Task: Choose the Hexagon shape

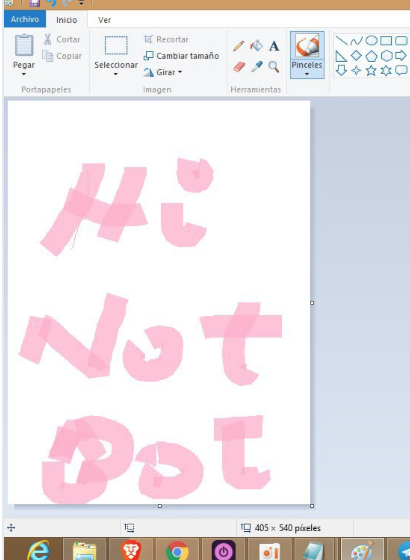Action: tap(386, 56)
